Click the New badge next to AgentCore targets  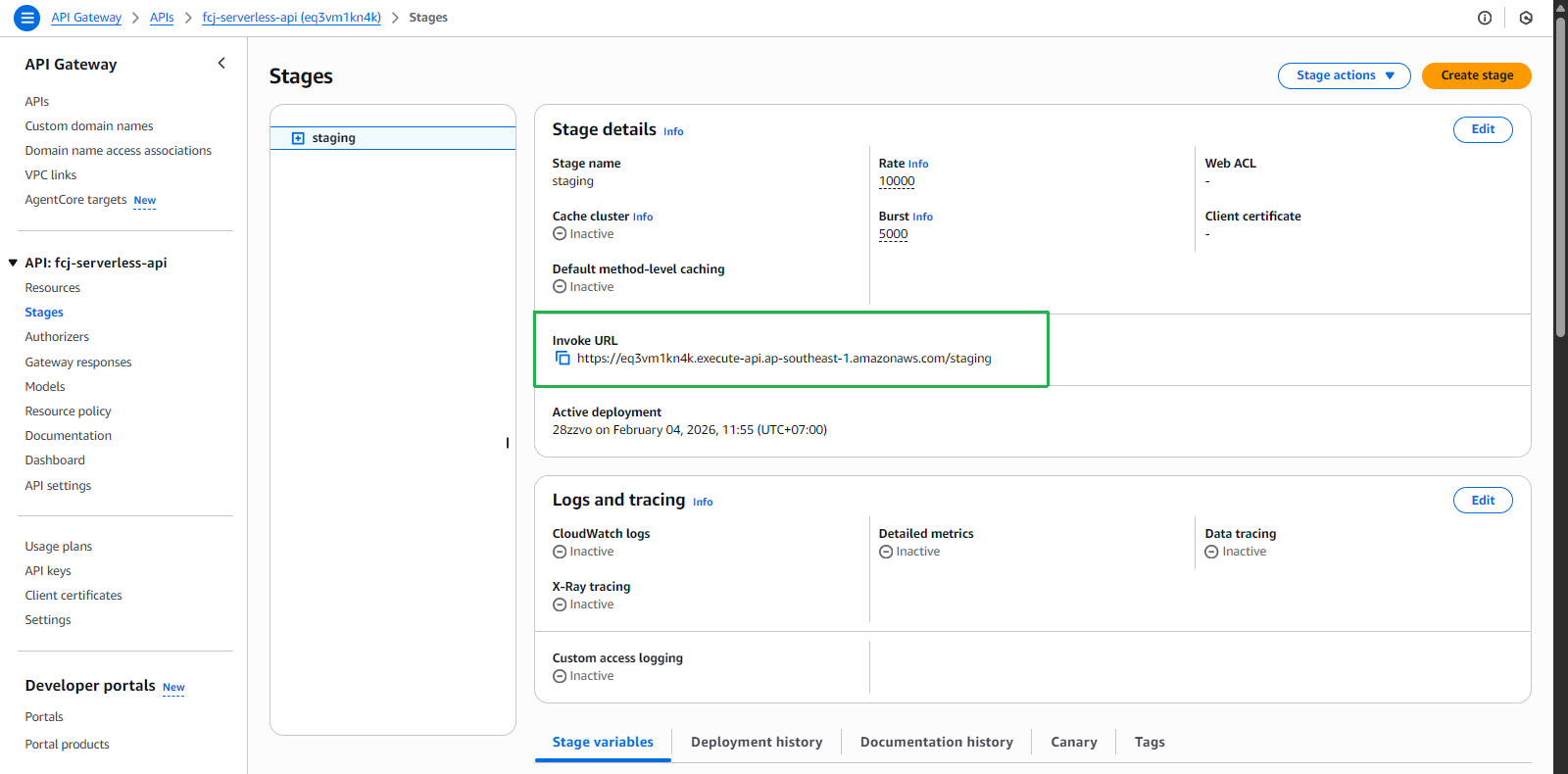tap(145, 201)
